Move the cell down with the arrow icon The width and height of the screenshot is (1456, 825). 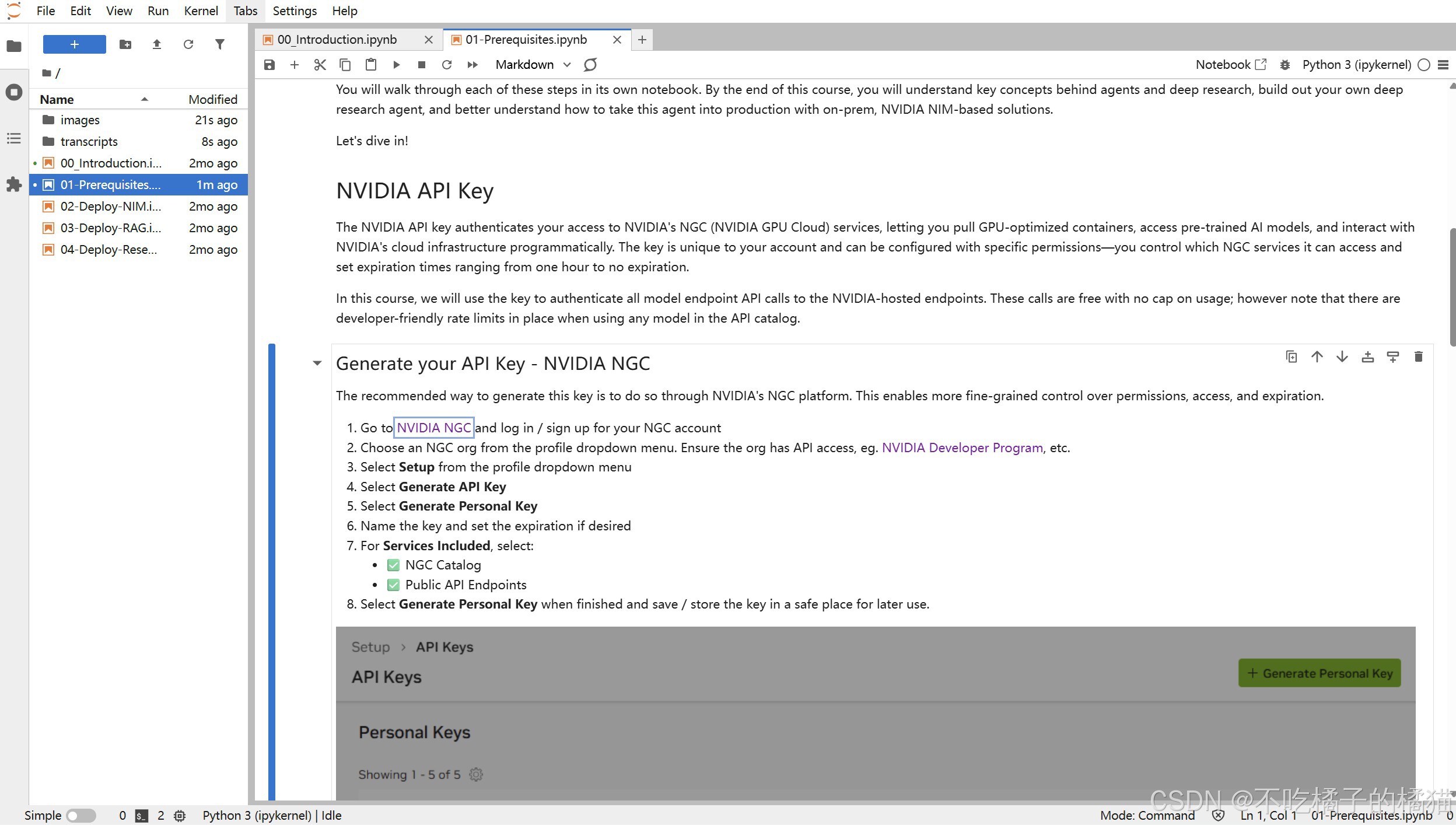click(x=1342, y=356)
